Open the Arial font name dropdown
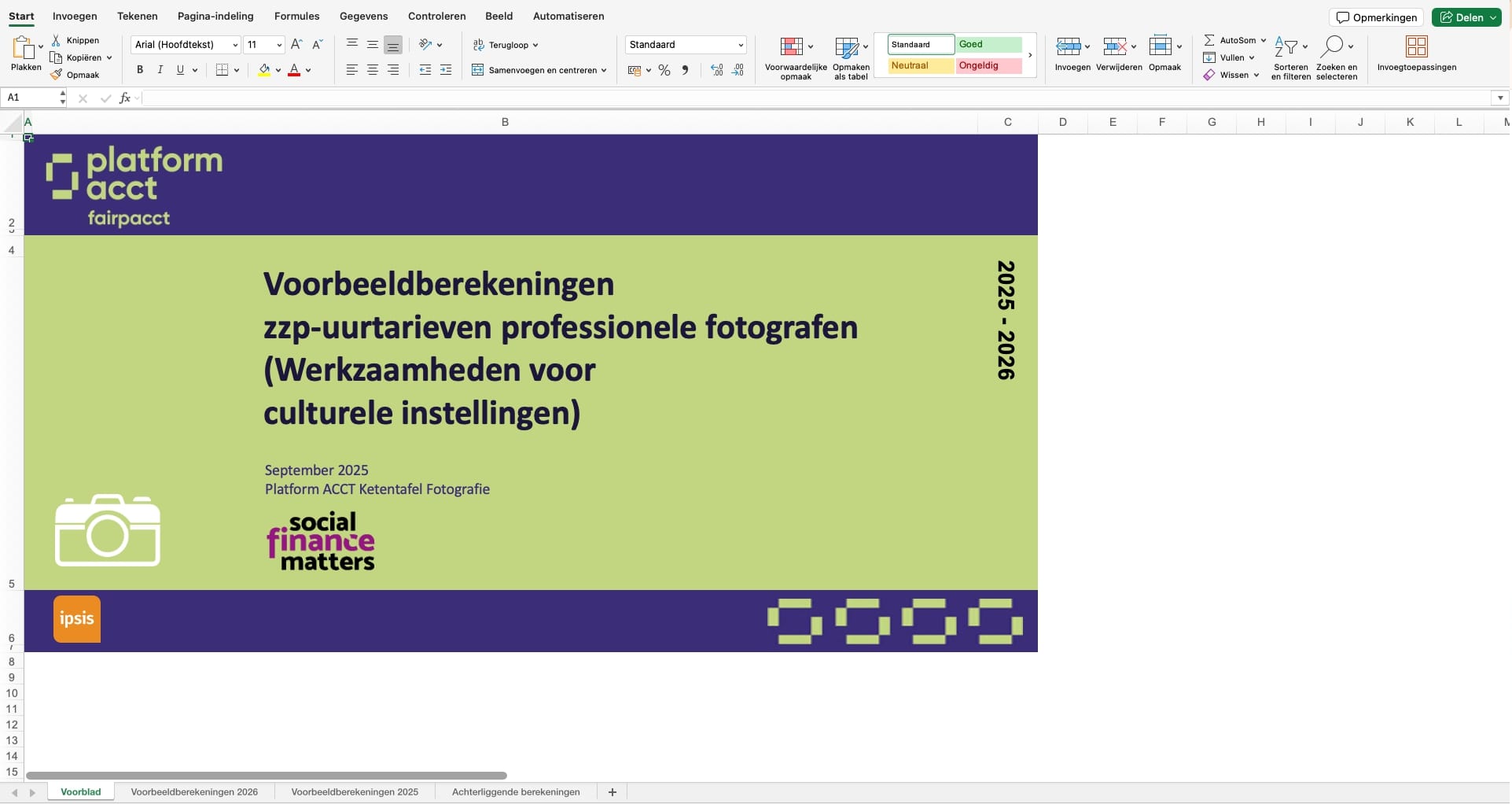This screenshot has height=804, width=1512. [x=186, y=45]
